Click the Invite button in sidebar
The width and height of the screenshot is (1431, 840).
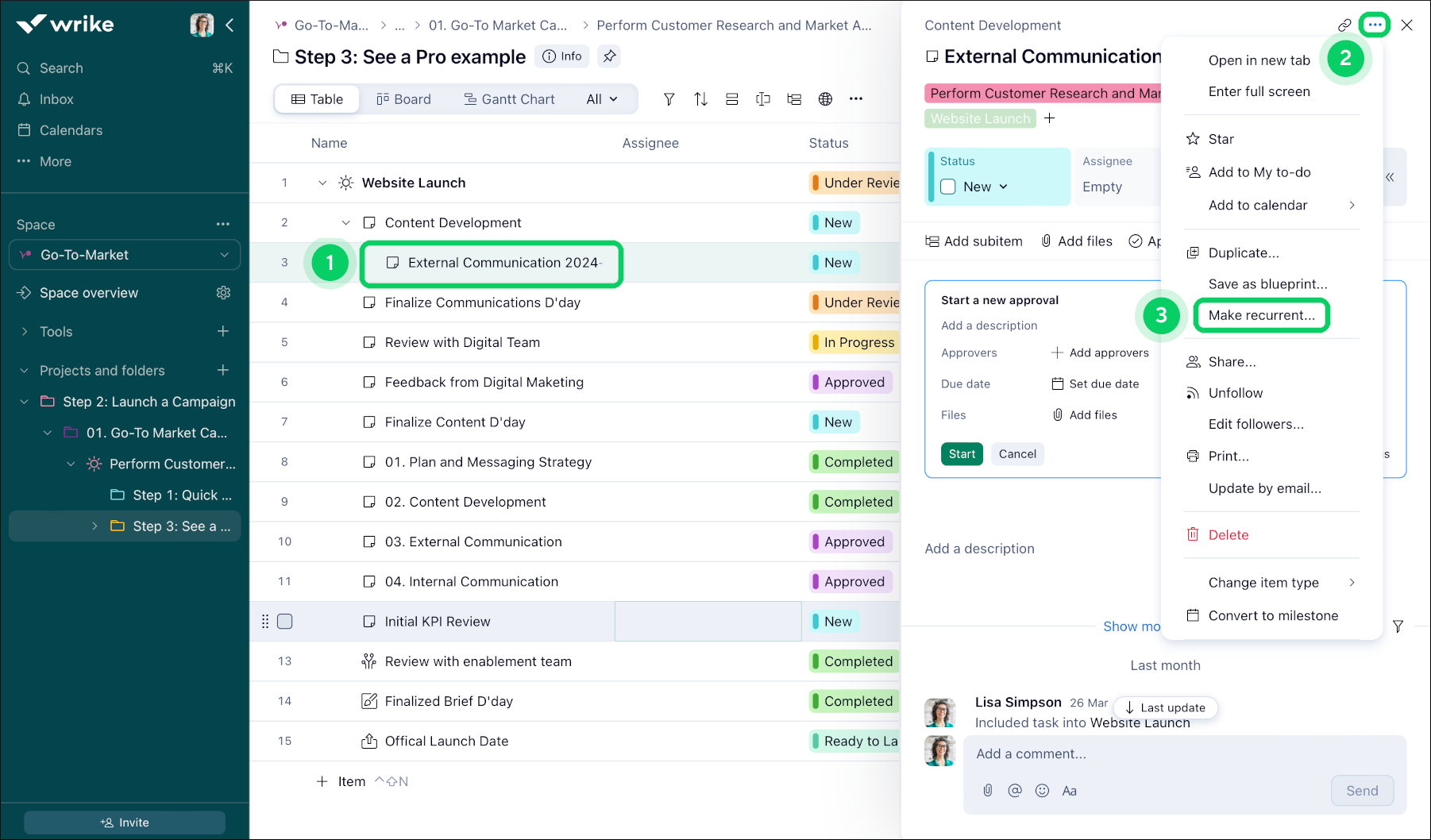coord(125,823)
